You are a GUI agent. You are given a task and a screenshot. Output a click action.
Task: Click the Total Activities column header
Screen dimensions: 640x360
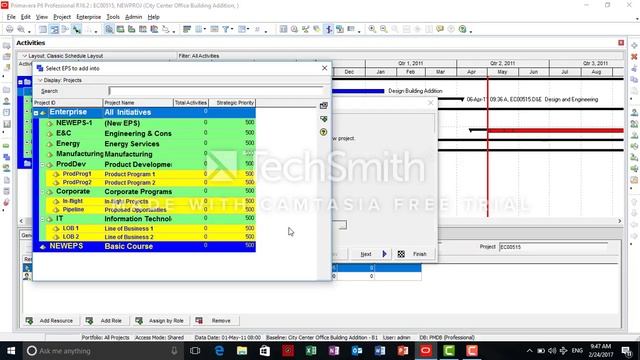[191, 103]
